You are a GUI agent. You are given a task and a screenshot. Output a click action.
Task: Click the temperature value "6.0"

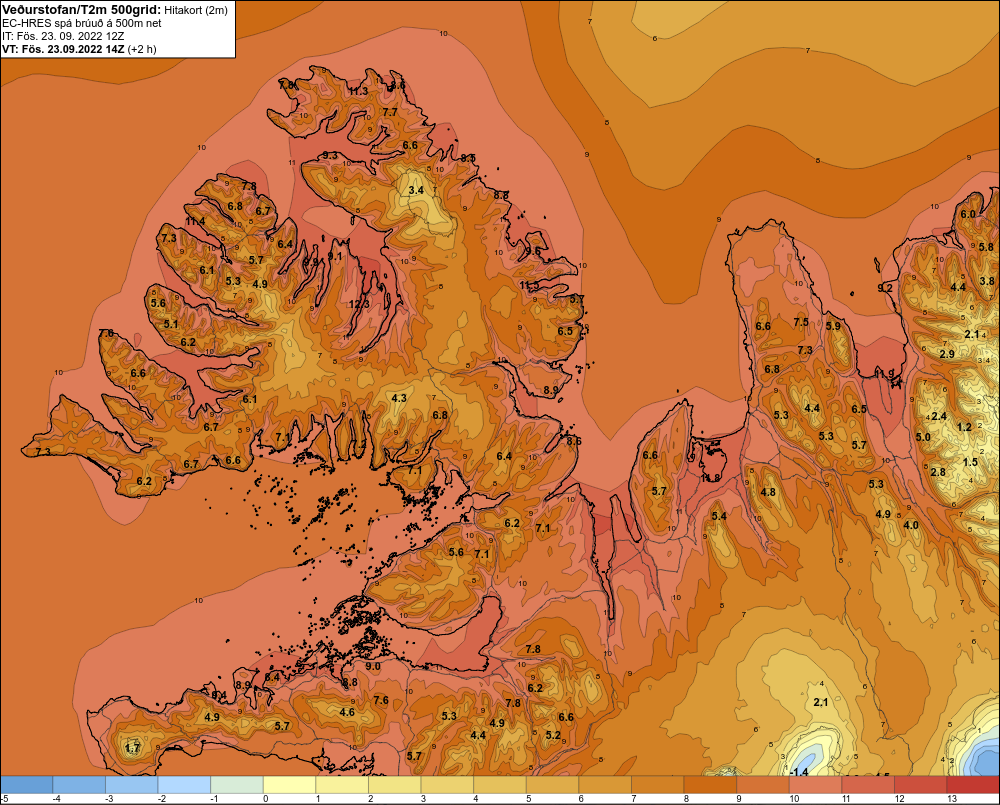pos(968,214)
